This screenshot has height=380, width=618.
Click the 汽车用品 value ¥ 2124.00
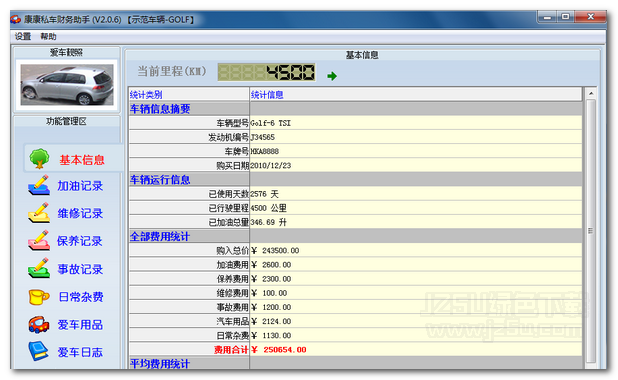pos(271,322)
